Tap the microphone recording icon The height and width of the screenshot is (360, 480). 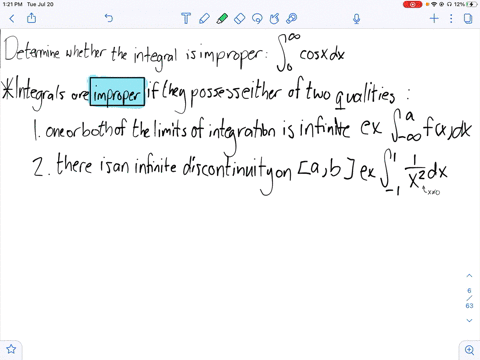coord(356,19)
